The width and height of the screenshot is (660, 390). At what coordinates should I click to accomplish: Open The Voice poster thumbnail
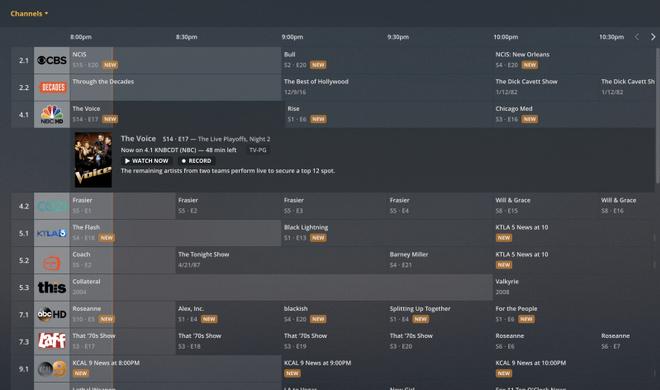click(93, 160)
